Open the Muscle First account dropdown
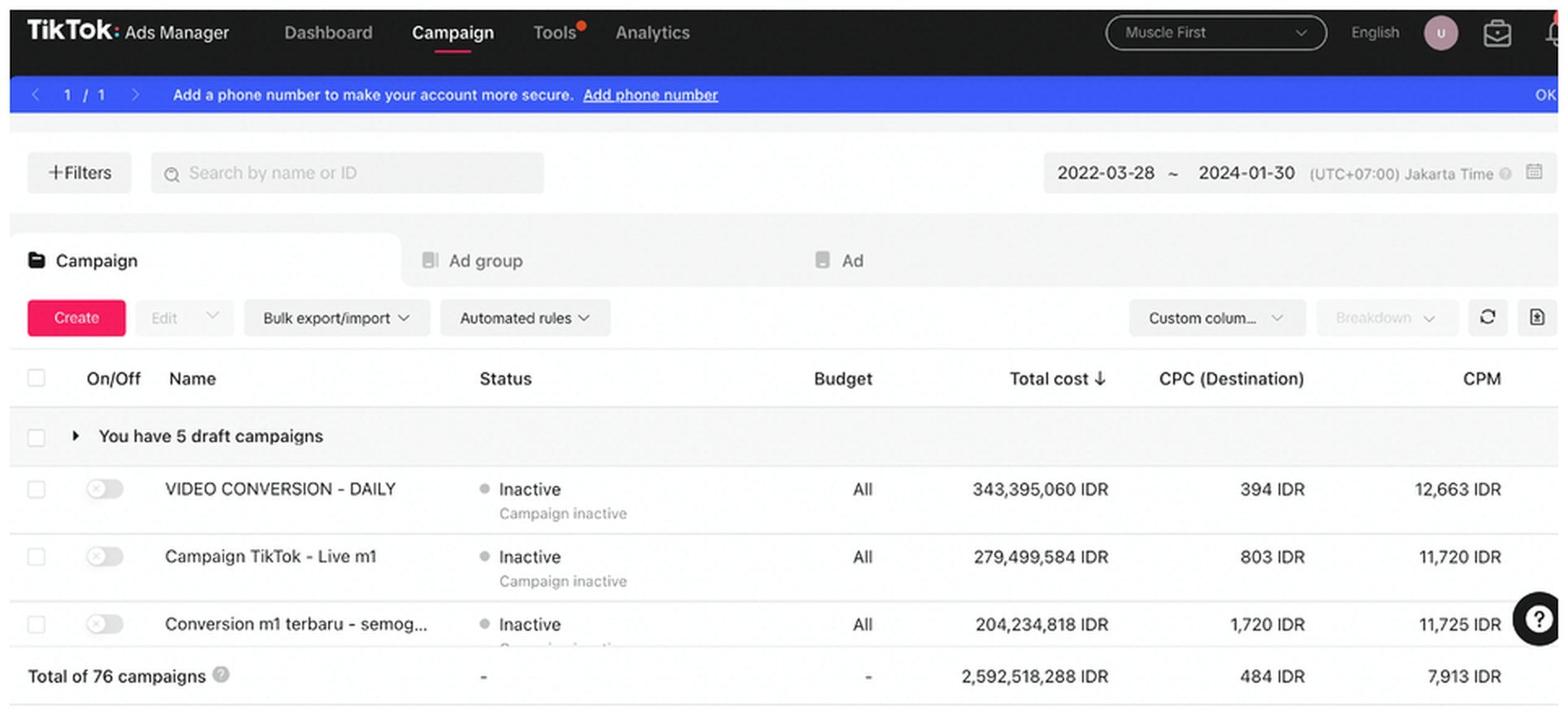The image size is (1568, 720). click(x=1215, y=33)
